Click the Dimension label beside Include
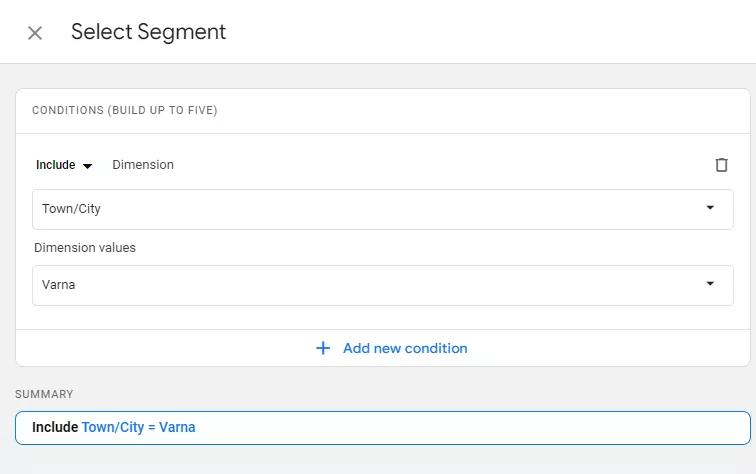Screen dimensions: 756x474 tap(143, 165)
